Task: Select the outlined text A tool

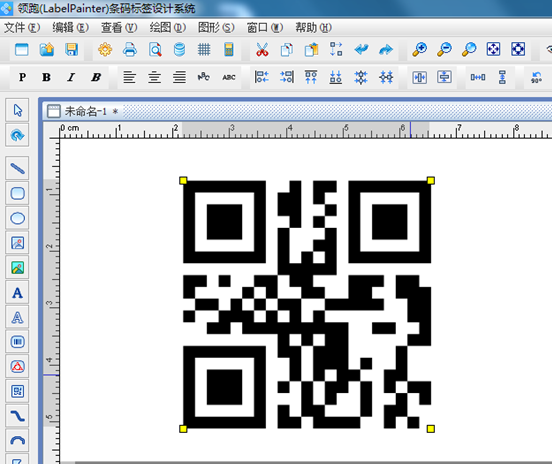Action: click(17, 317)
